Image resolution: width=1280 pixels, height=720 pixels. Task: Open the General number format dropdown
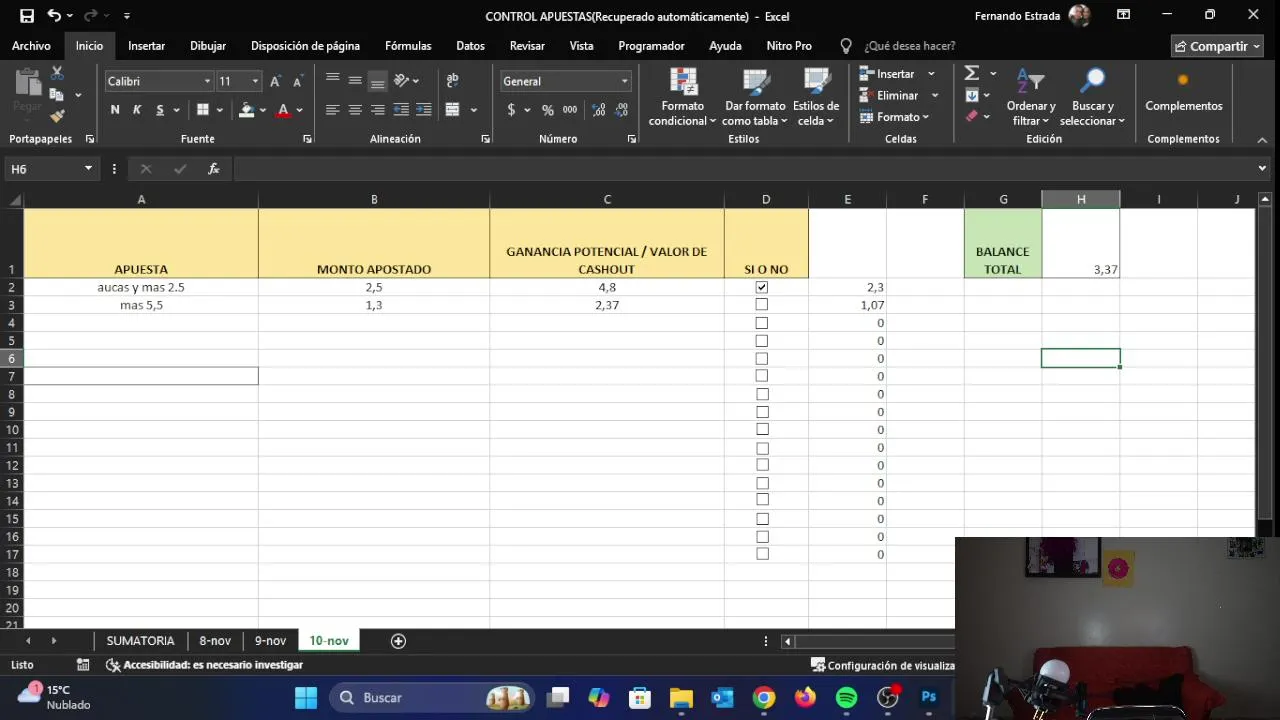click(625, 81)
